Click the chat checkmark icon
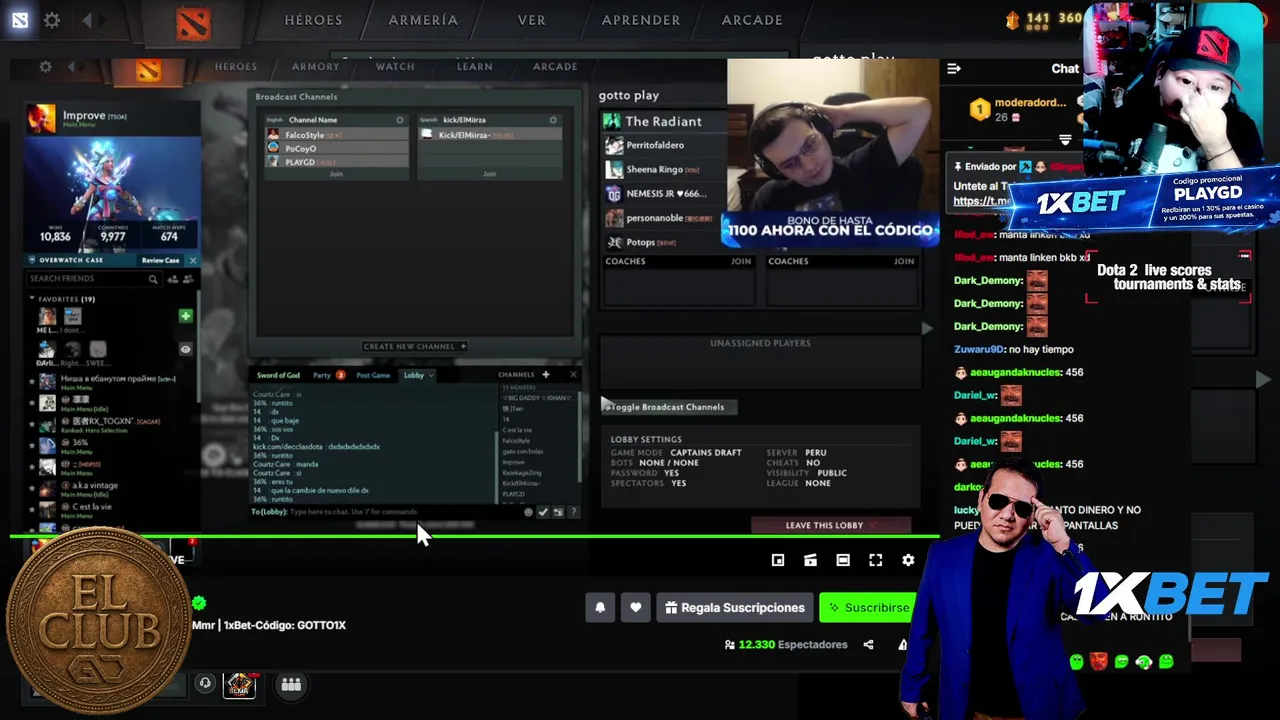The height and width of the screenshot is (720, 1280). [543, 512]
